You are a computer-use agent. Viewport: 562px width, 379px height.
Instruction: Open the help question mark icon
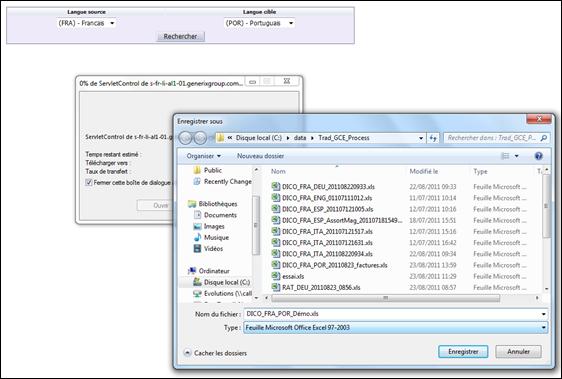click(538, 156)
